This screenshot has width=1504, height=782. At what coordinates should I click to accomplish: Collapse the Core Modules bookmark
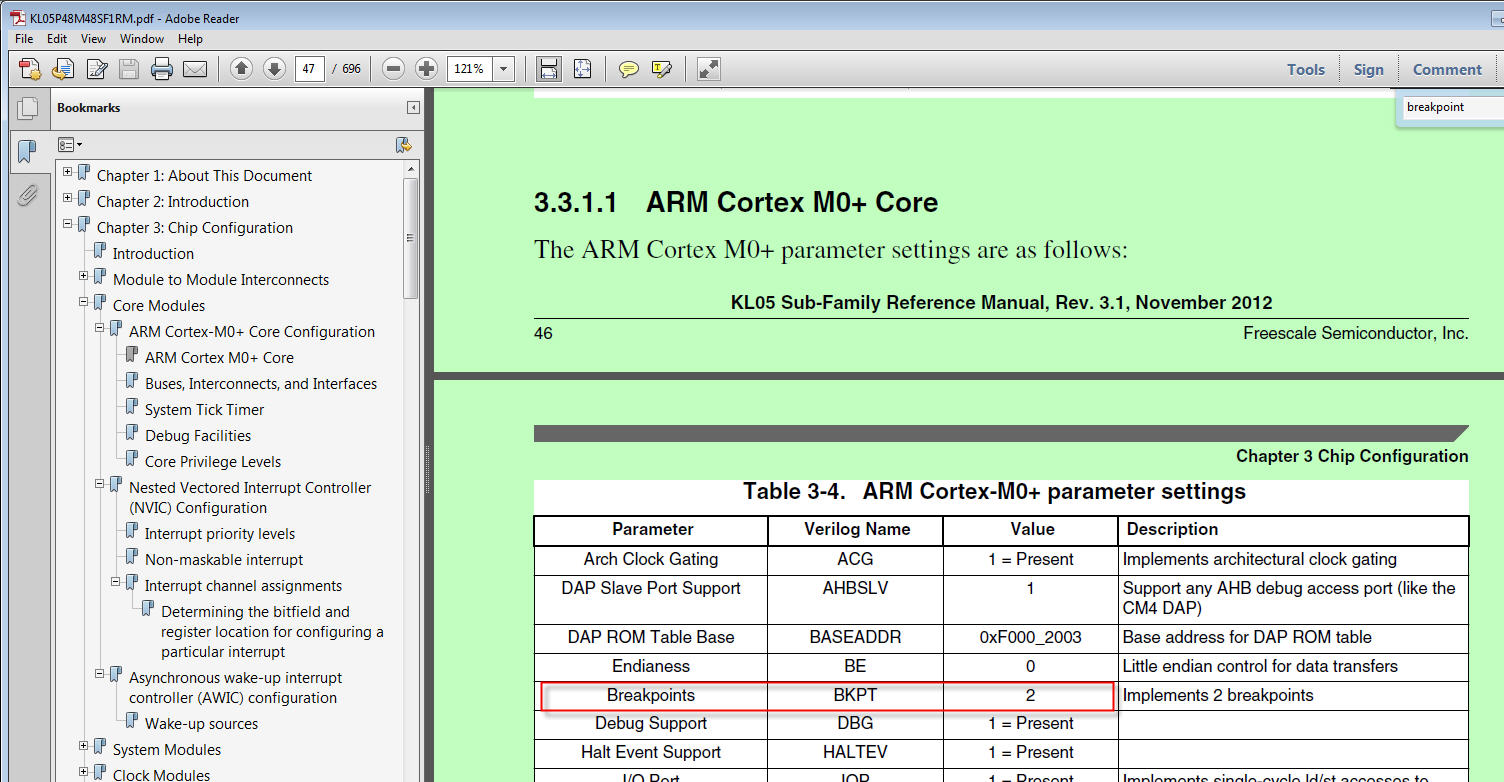click(x=84, y=302)
